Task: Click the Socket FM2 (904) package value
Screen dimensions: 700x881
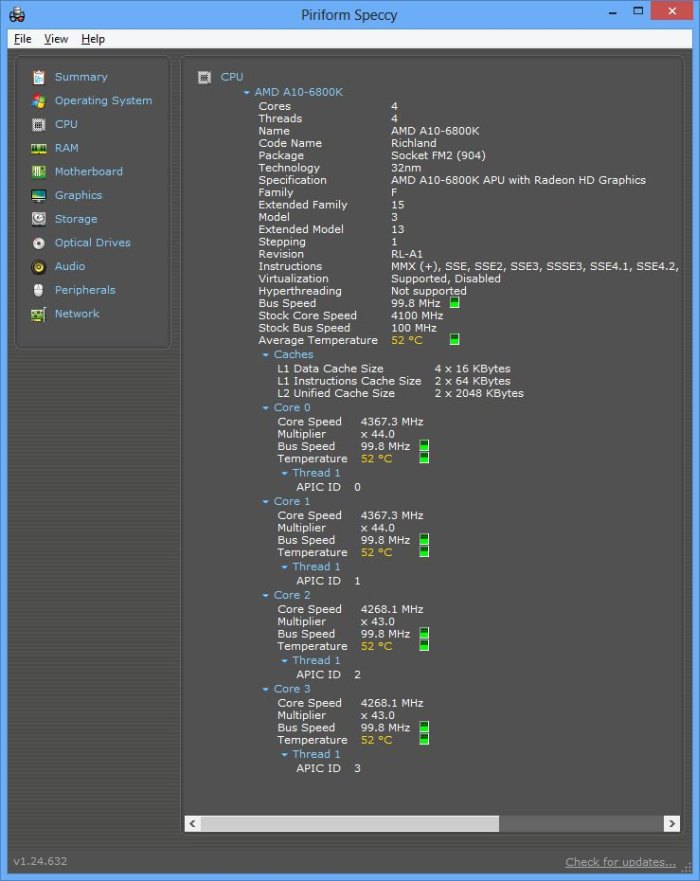Action: (x=438, y=156)
